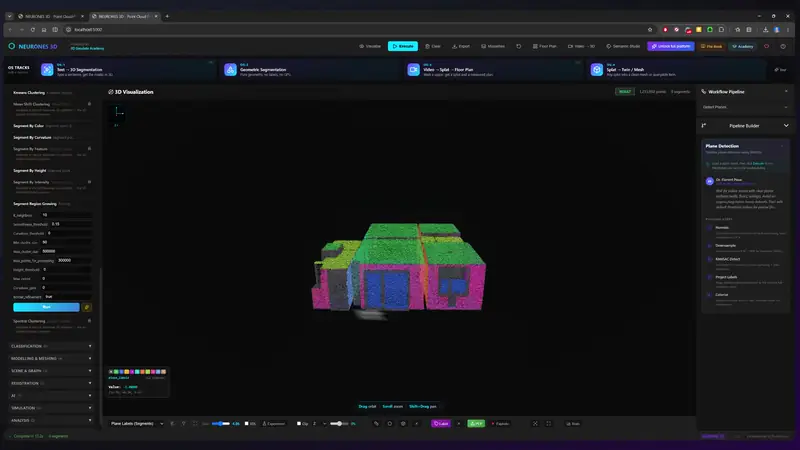This screenshot has width=800, height=450.
Task: Expand the Simulation section
Action: click(51, 408)
